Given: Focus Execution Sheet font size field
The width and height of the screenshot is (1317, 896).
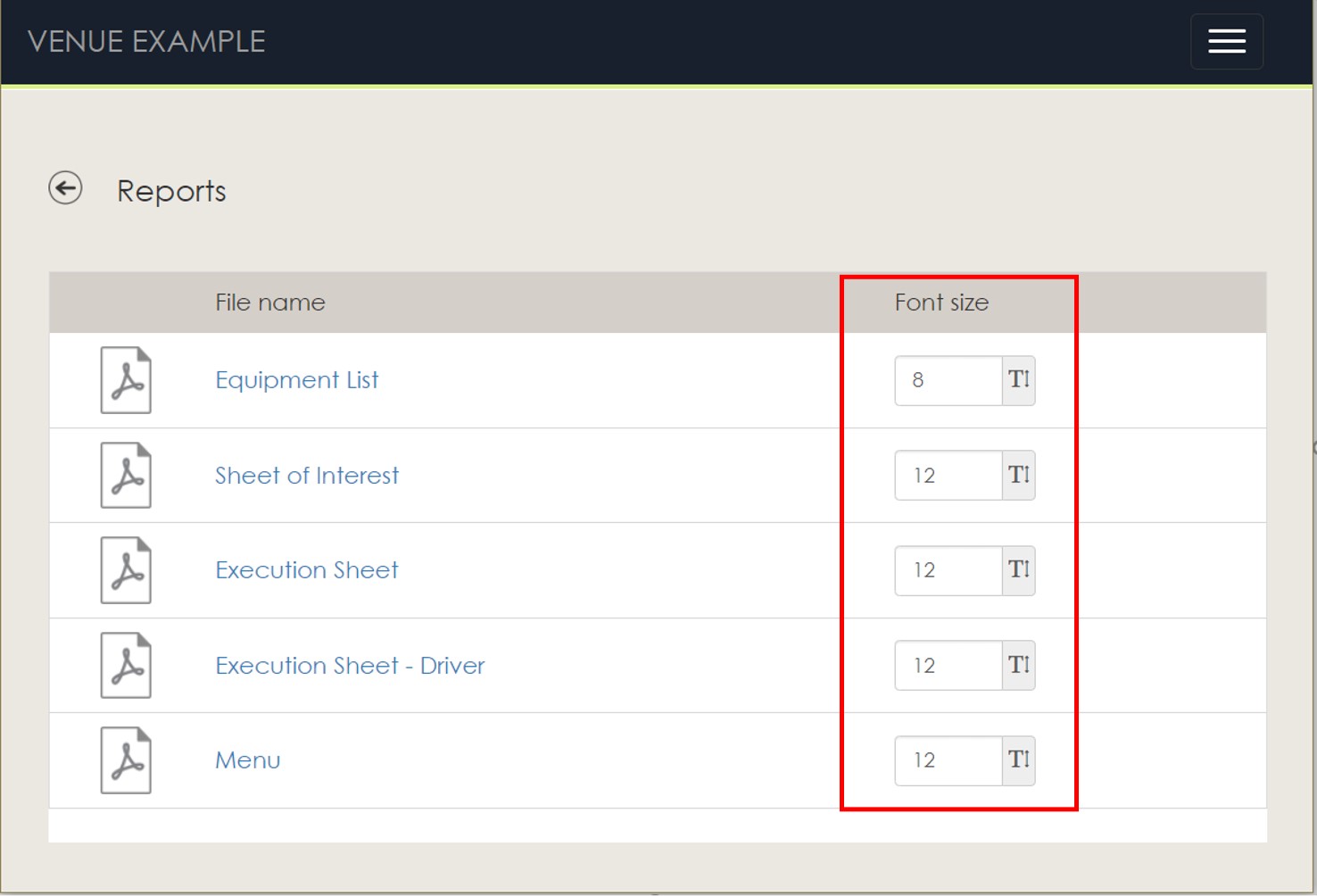Looking at the screenshot, I should [948, 570].
